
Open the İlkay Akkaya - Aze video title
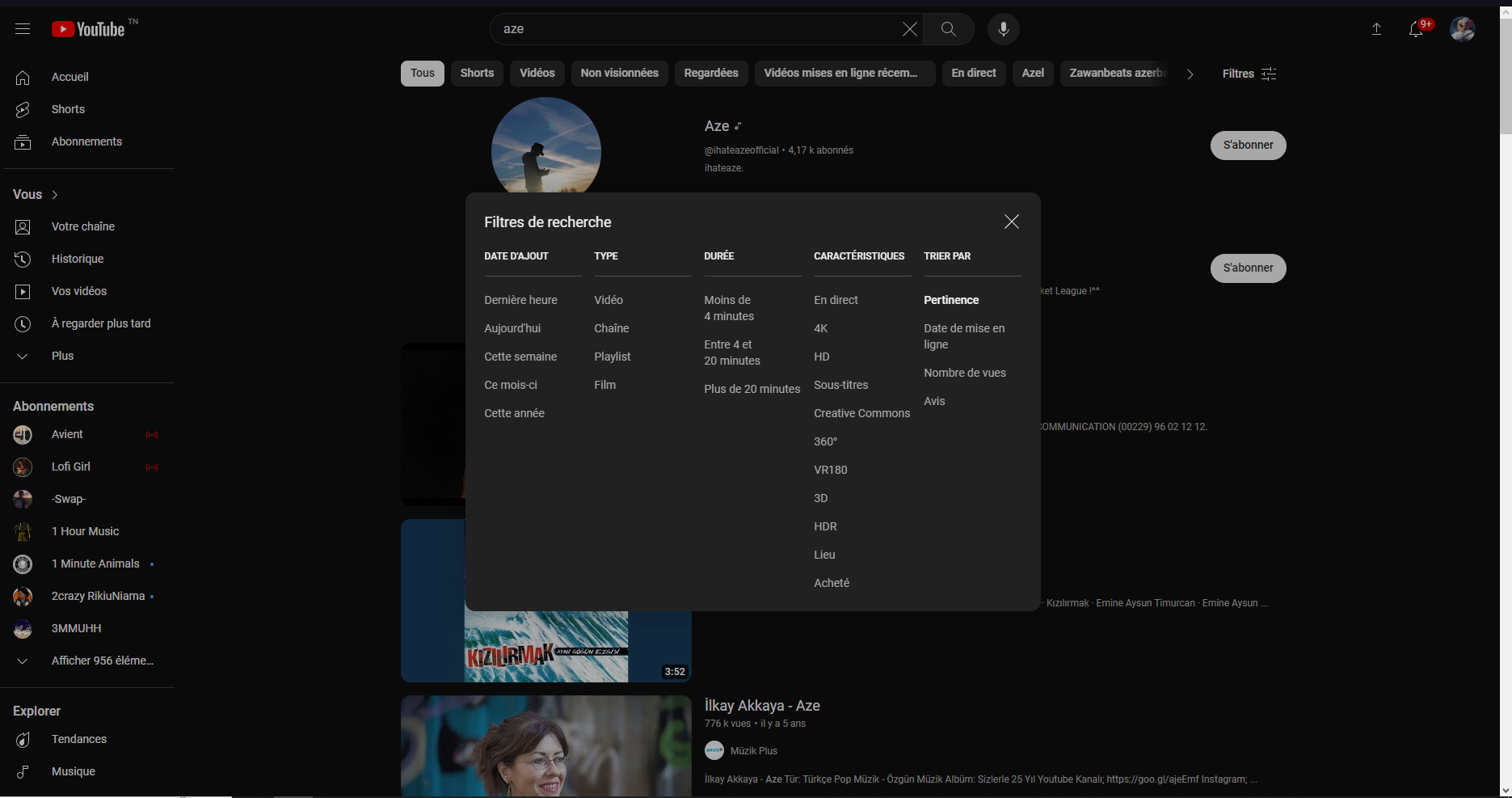pos(762,706)
